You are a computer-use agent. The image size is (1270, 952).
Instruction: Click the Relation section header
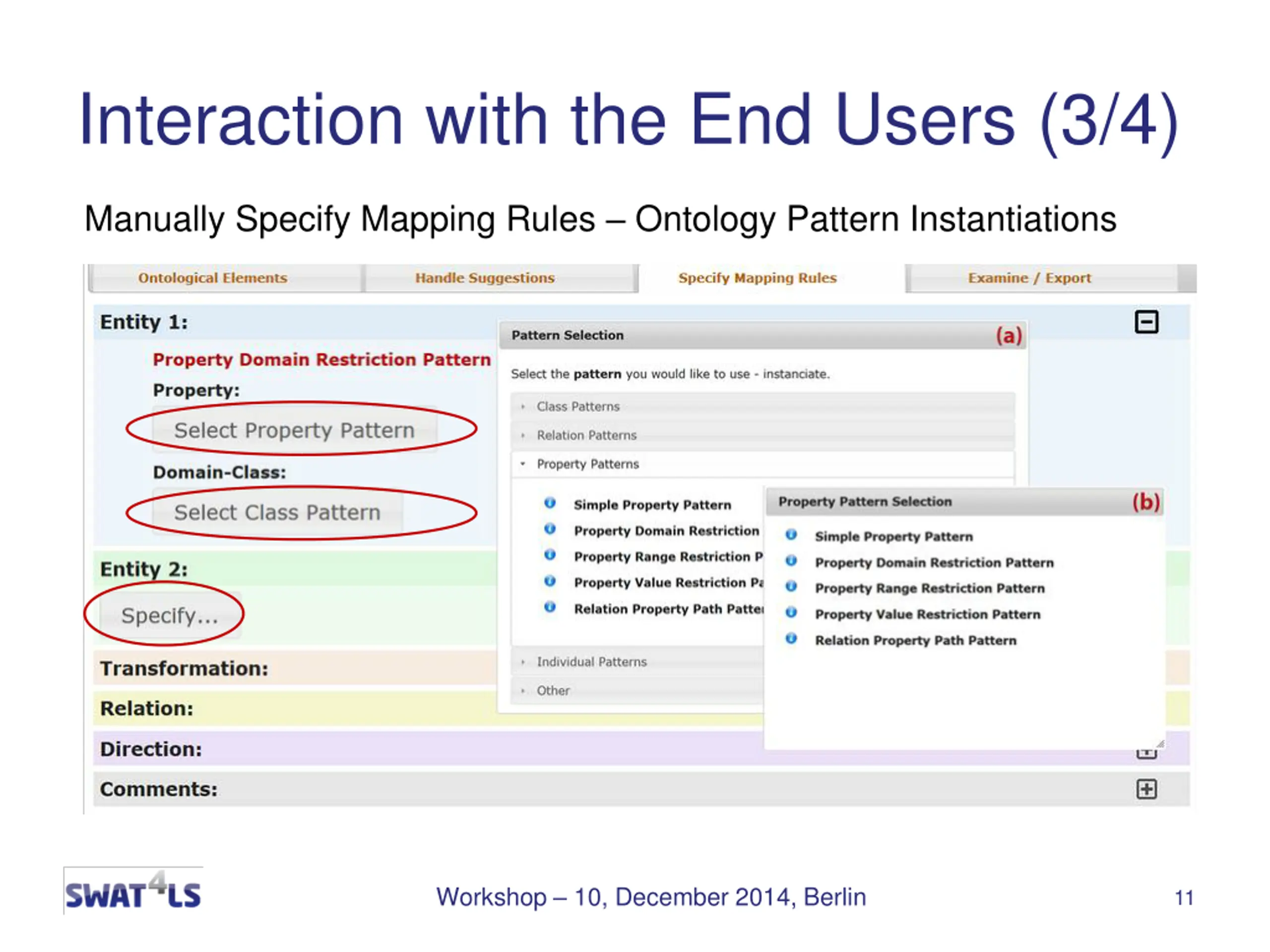[x=296, y=708]
